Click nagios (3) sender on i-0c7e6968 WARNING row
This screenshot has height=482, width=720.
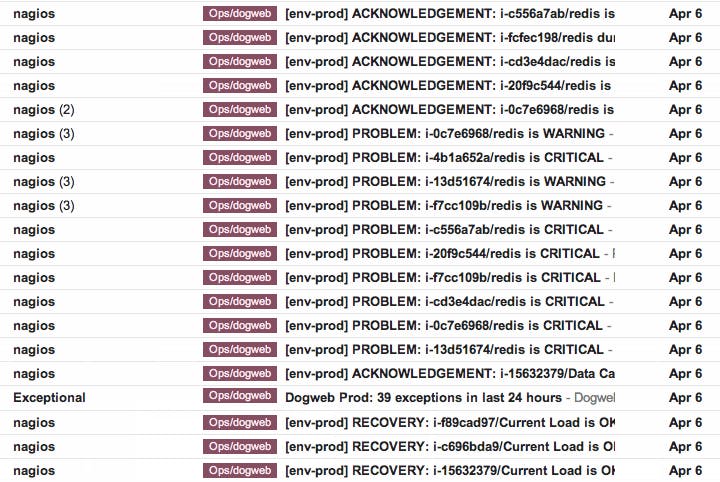(x=44, y=134)
